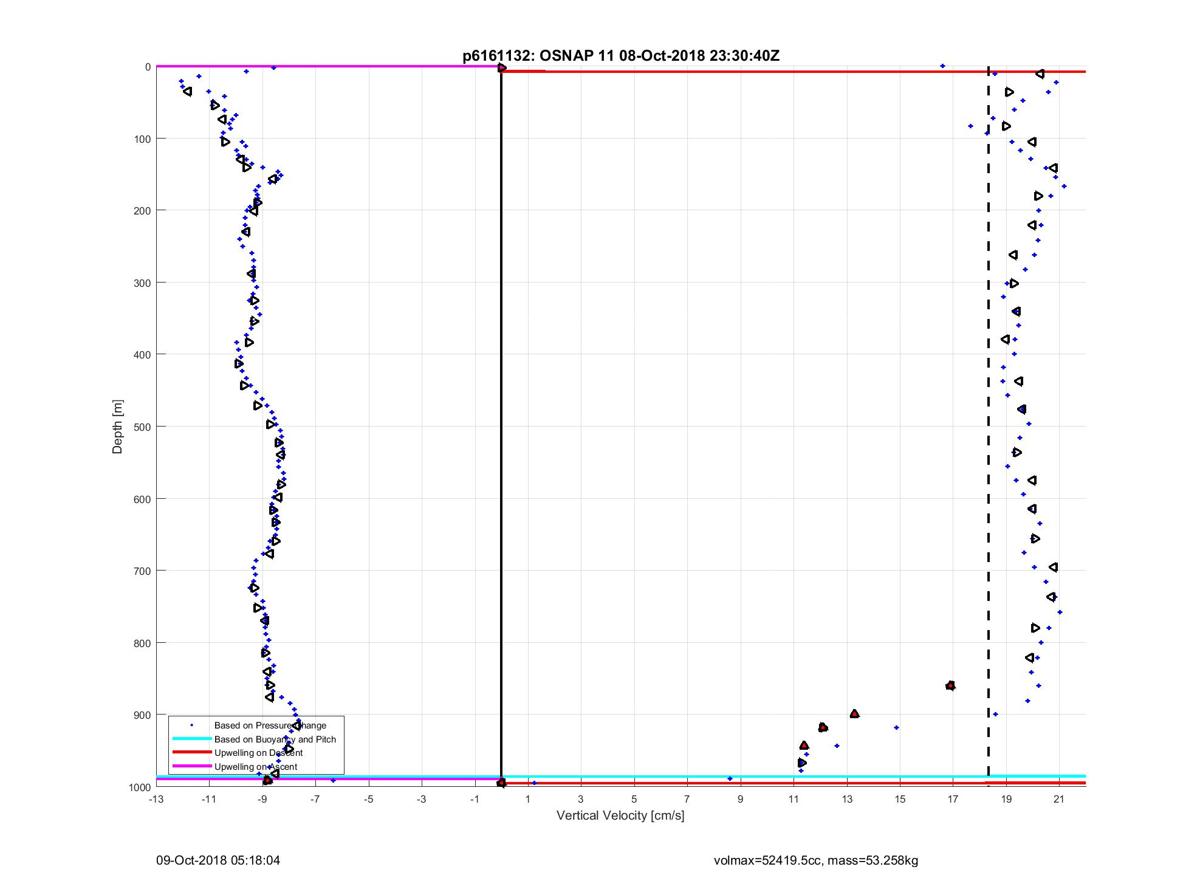Click depth-axis tick label '500'
The width and height of the screenshot is (1200, 885).
(142, 427)
